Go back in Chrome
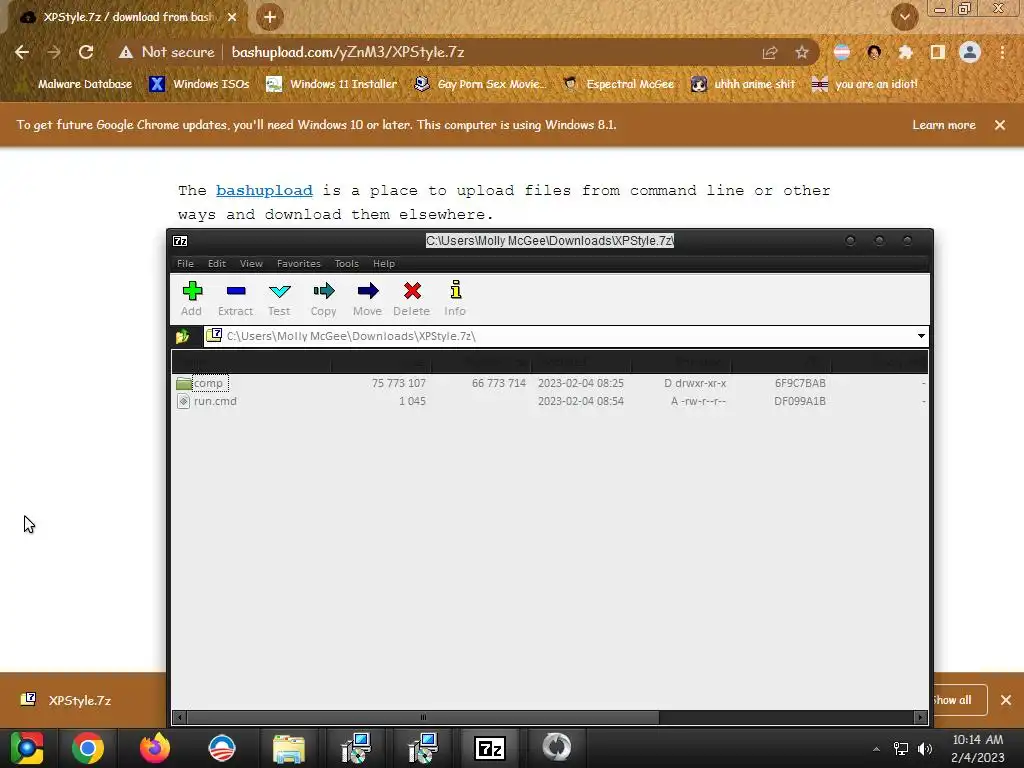Screen dimensions: 1024x768 pyautogui.click(x=22, y=52)
